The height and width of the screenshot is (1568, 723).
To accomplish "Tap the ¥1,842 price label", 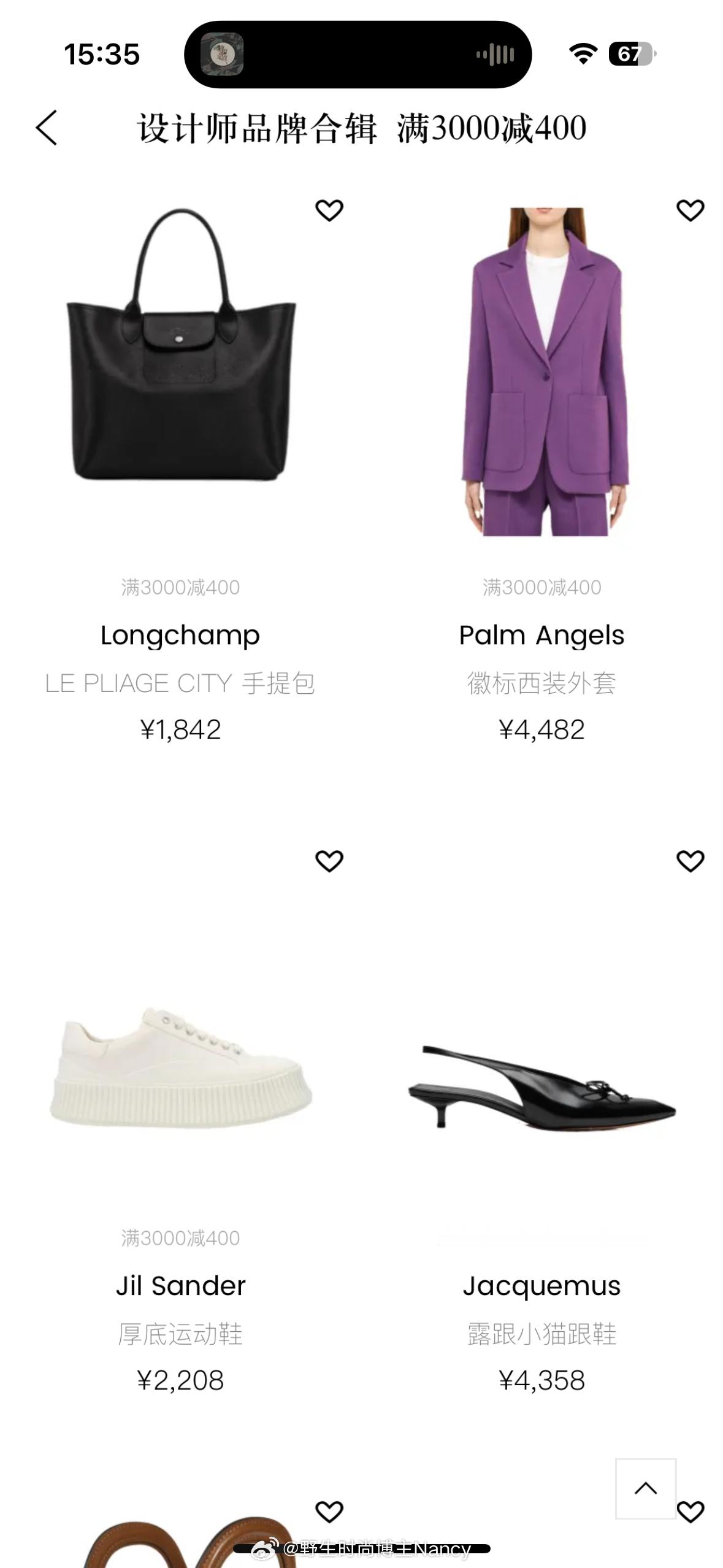I will coord(180,729).
